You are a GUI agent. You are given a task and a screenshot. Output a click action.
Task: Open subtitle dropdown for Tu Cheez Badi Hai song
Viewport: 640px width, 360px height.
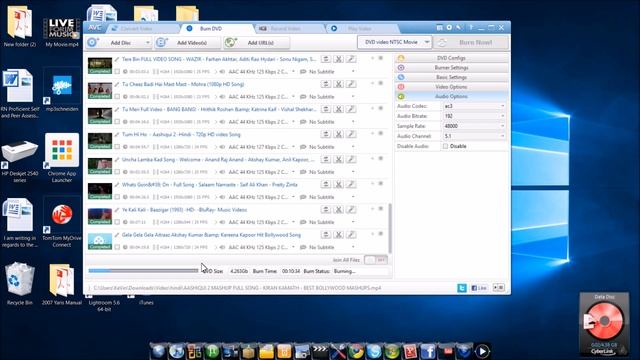coord(353,97)
